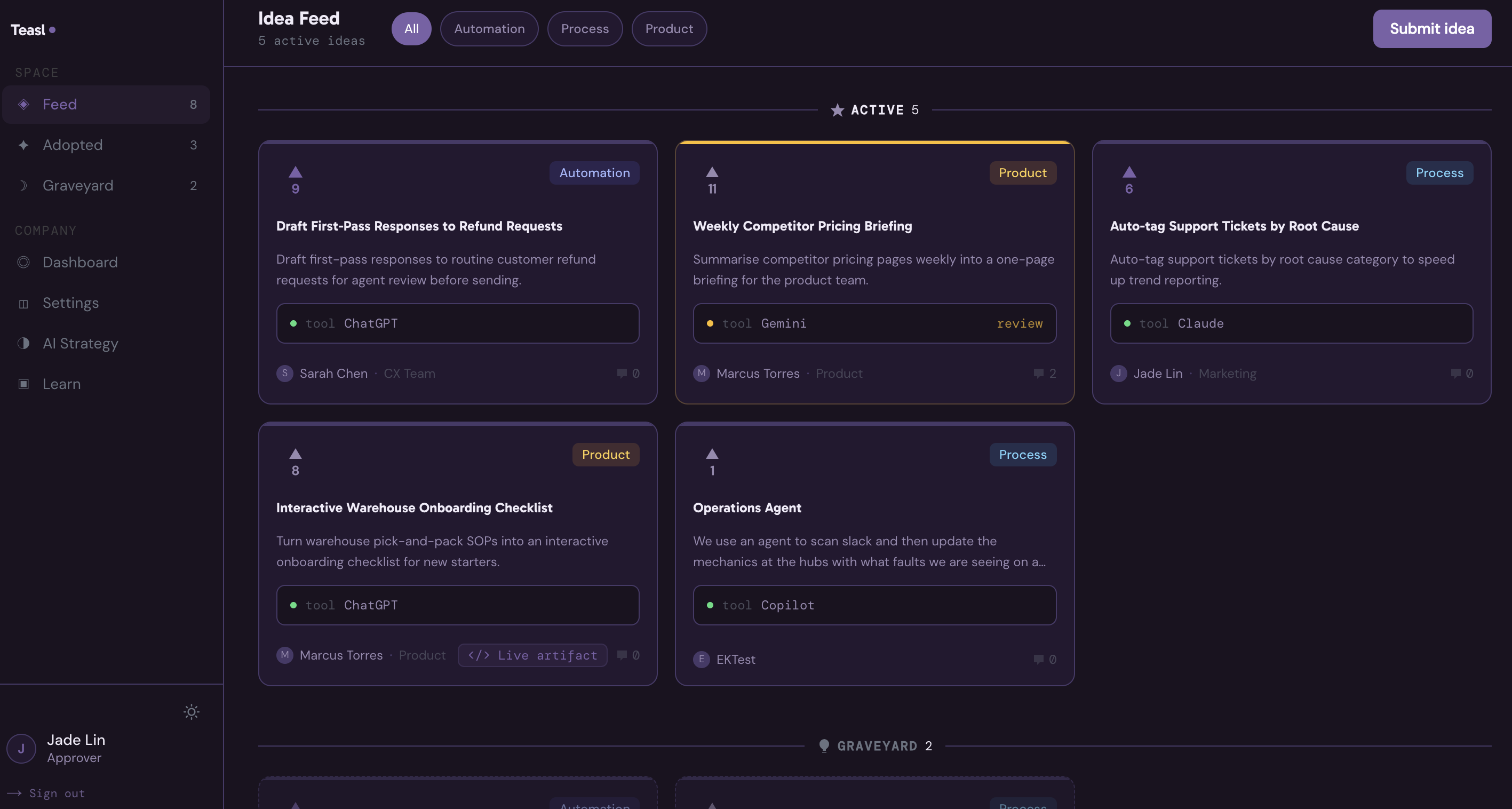
Task: Click the AI Strategy half-circle icon
Action: click(x=23, y=344)
